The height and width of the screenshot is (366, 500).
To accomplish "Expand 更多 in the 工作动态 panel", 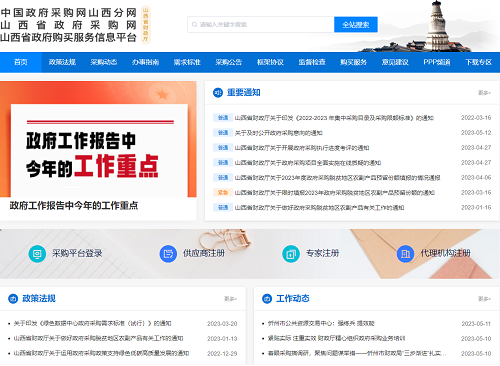I will [484, 299].
